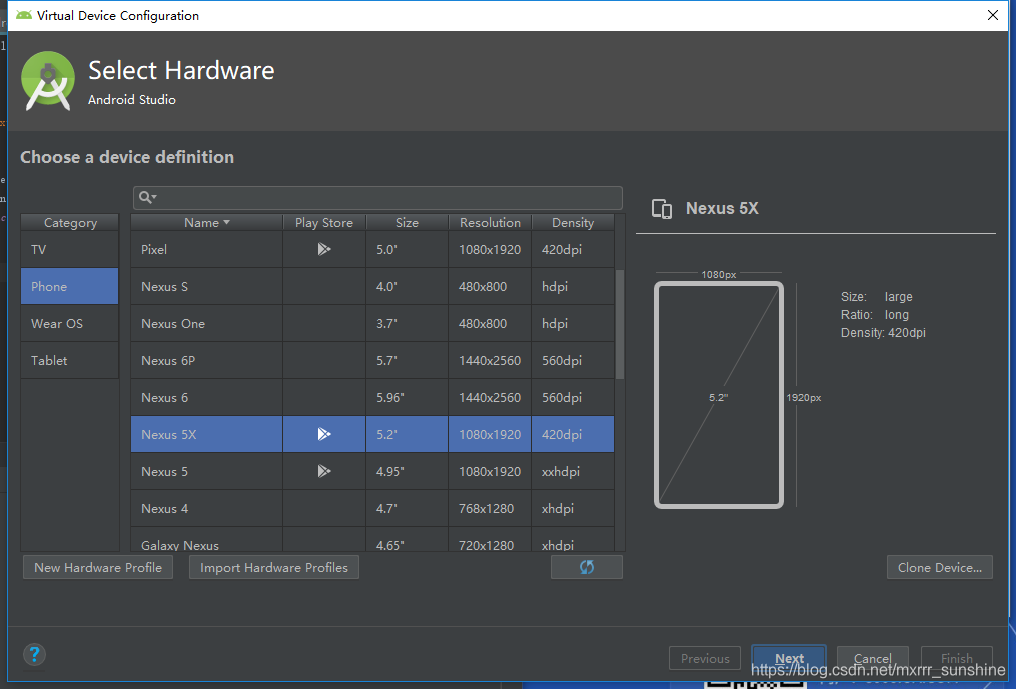The width and height of the screenshot is (1016, 689).
Task: Click the Nexus 5X device preview thumbnail
Action: [x=719, y=395]
